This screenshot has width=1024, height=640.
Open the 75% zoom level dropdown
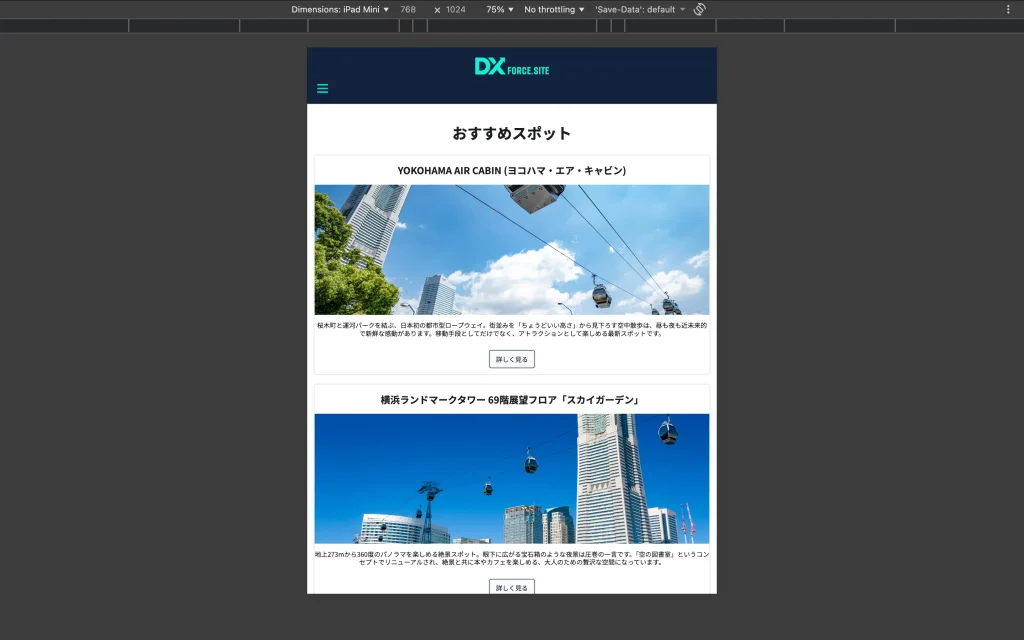pos(499,9)
